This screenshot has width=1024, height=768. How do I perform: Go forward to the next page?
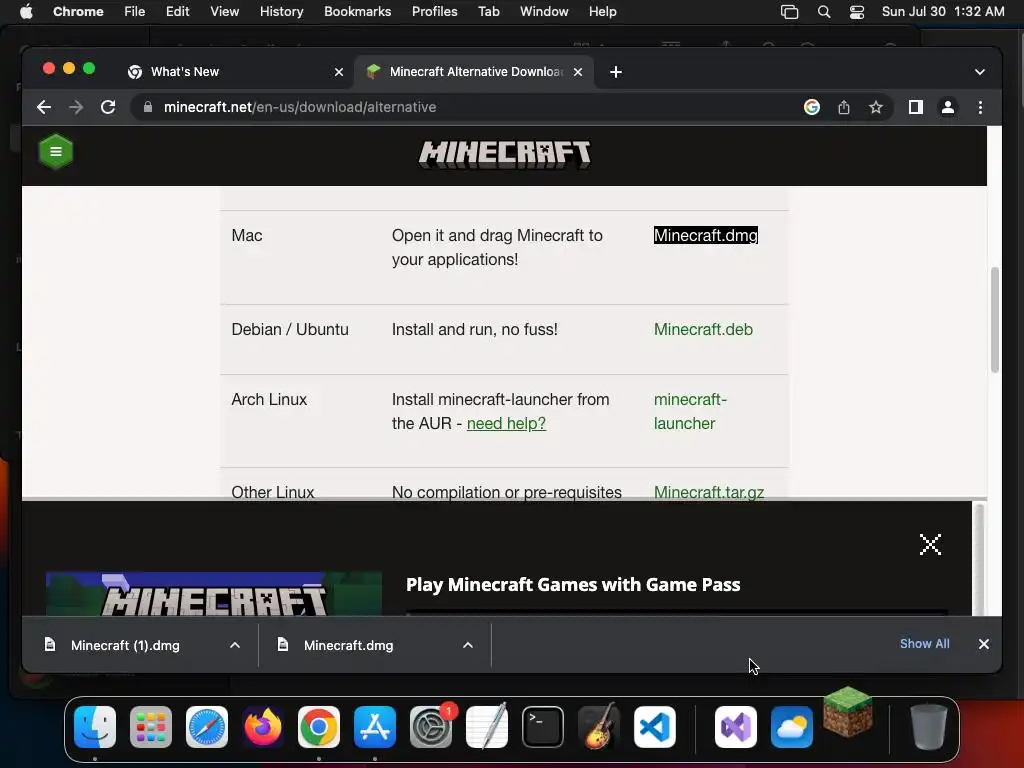click(76, 107)
